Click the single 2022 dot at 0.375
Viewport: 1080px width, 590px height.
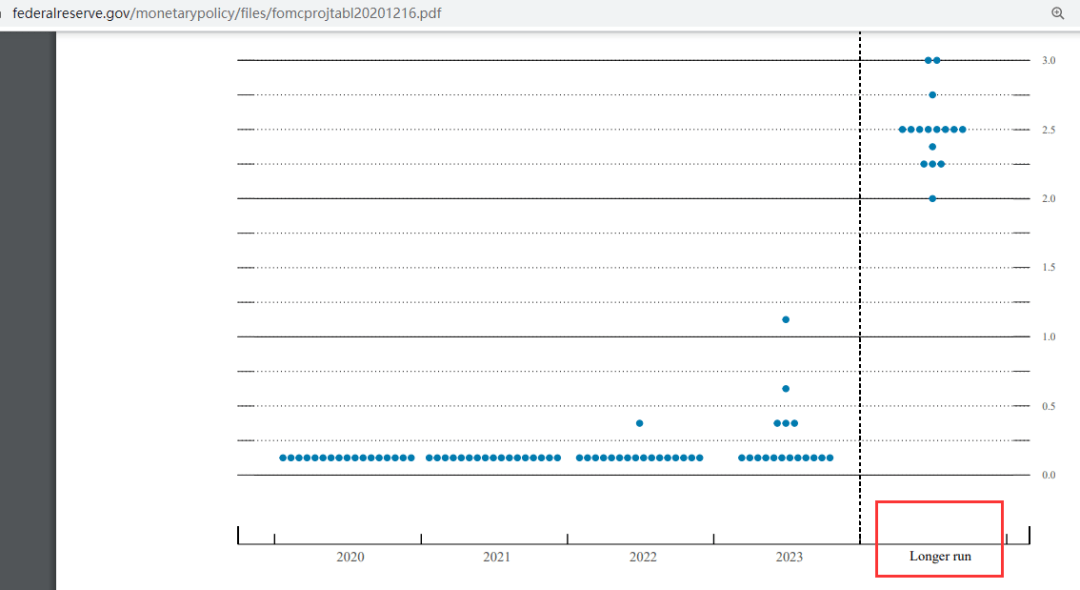pos(639,423)
